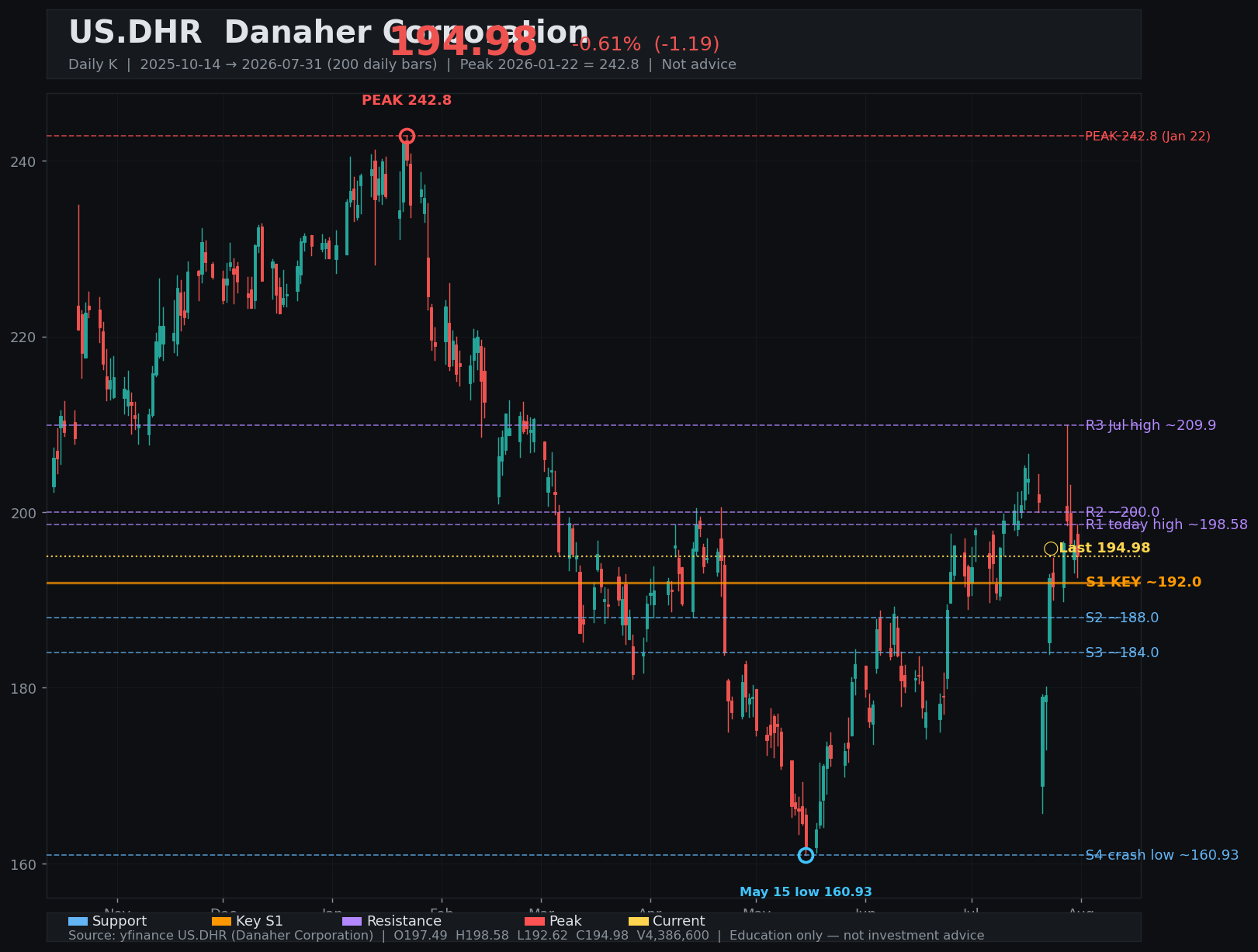Click the S2 ~188.0 support label

[1121, 618]
